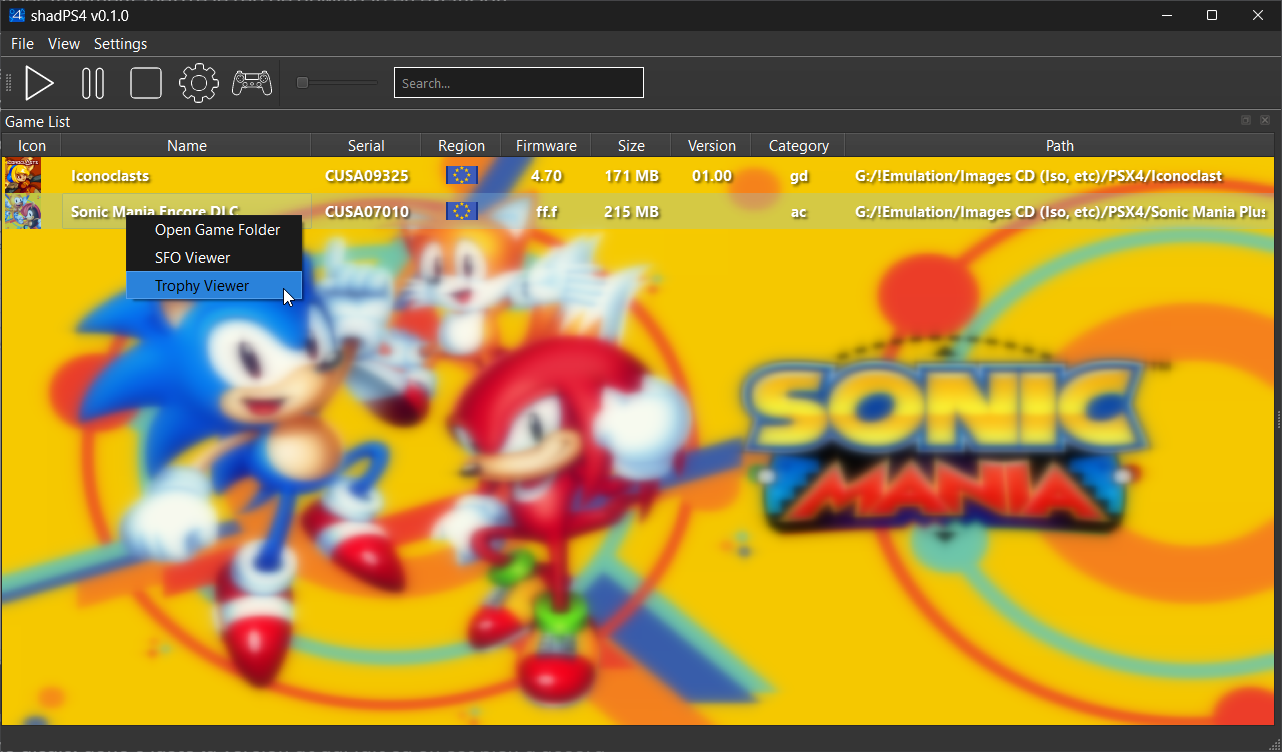1282x752 pixels.
Task: Sort by the Name column header
Action: tap(187, 146)
